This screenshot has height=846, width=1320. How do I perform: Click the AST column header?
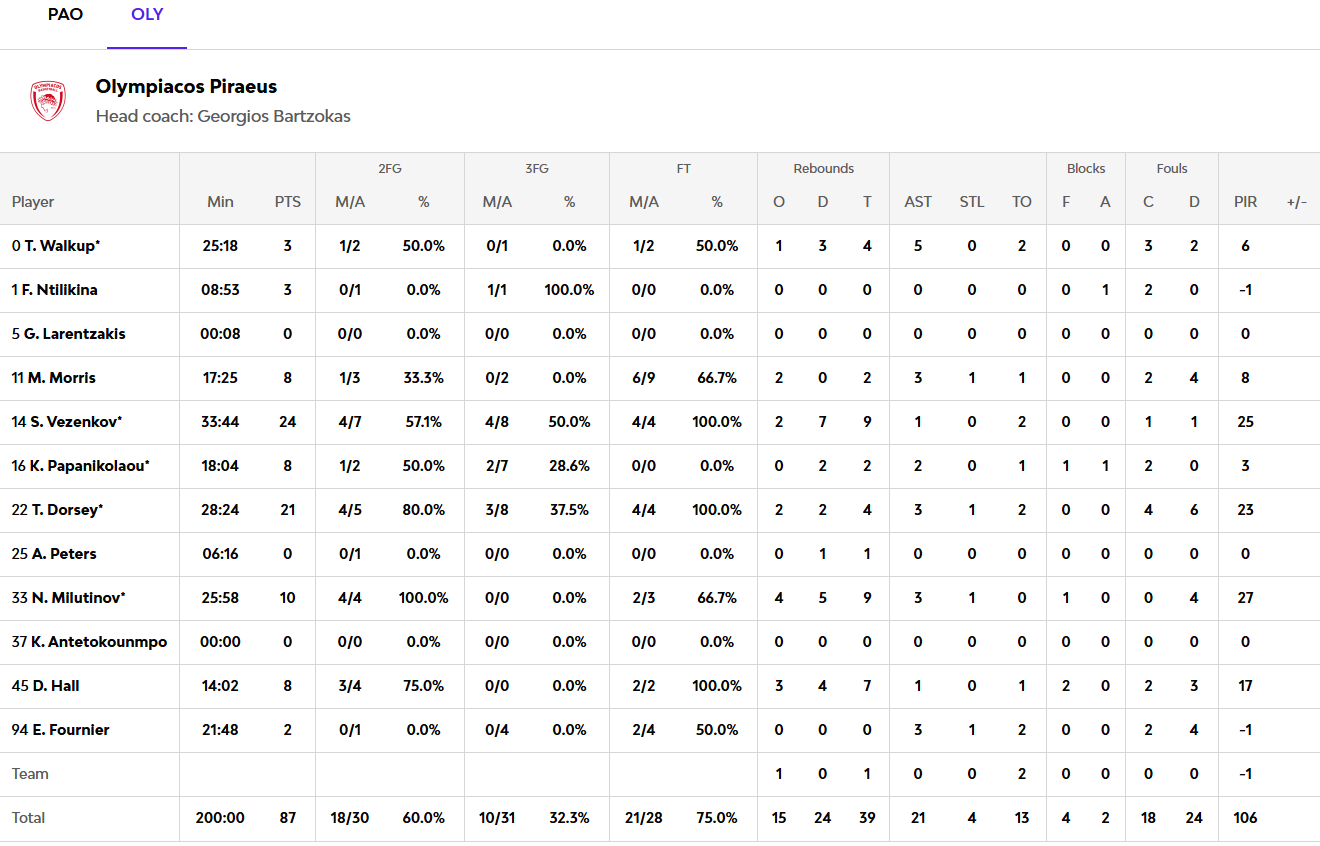point(918,202)
